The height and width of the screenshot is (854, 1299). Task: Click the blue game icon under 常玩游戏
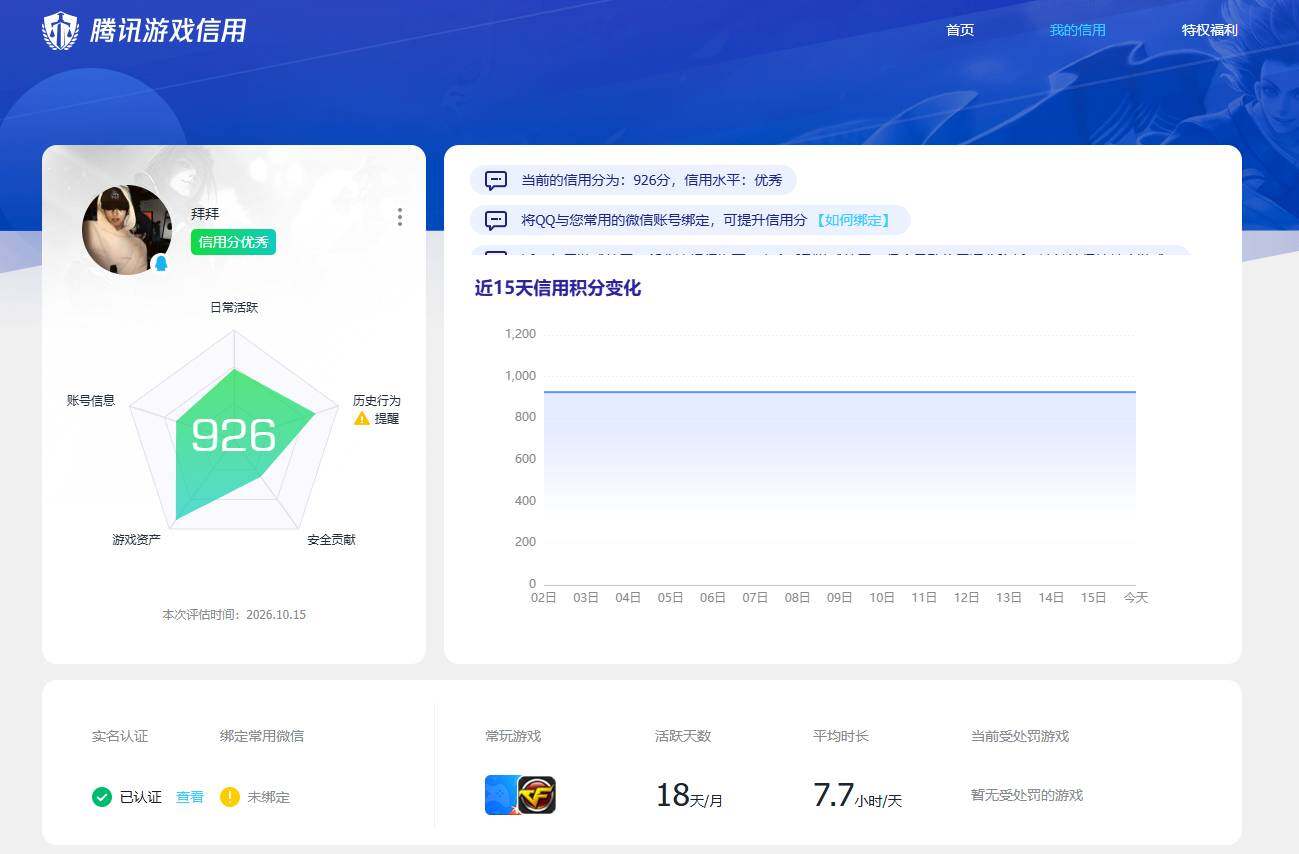coord(501,795)
